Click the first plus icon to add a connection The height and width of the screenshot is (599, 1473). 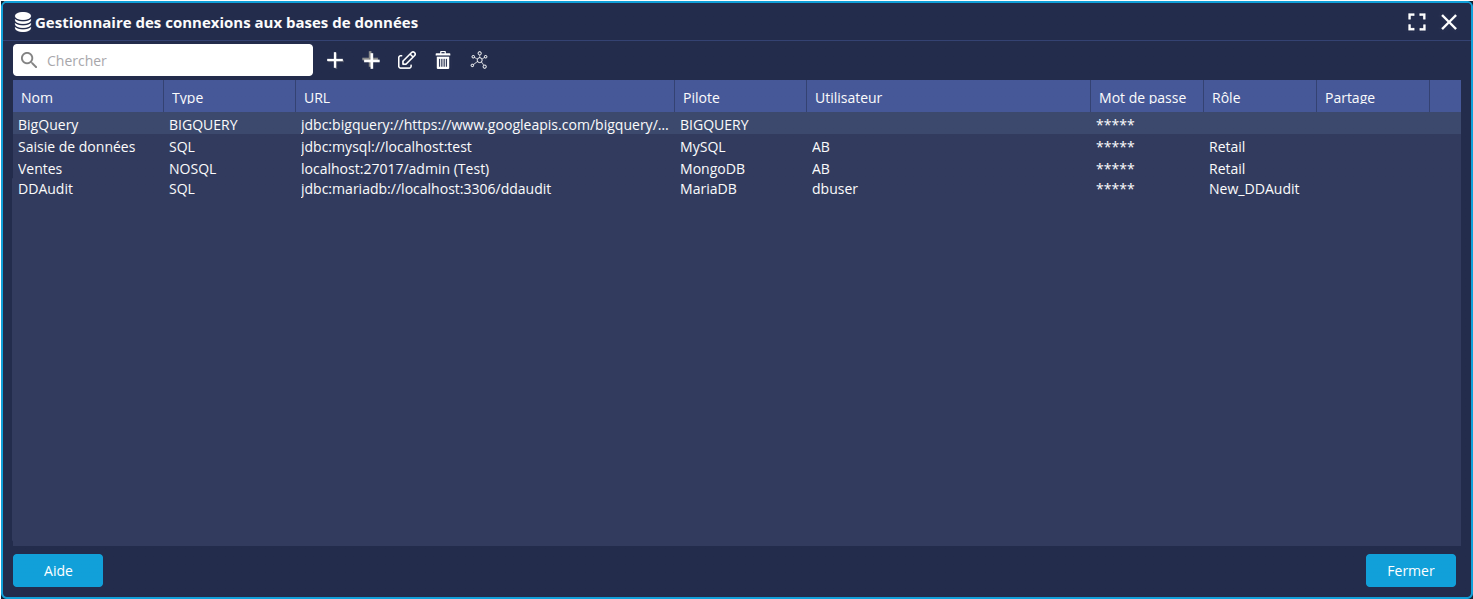pyautogui.click(x=335, y=61)
